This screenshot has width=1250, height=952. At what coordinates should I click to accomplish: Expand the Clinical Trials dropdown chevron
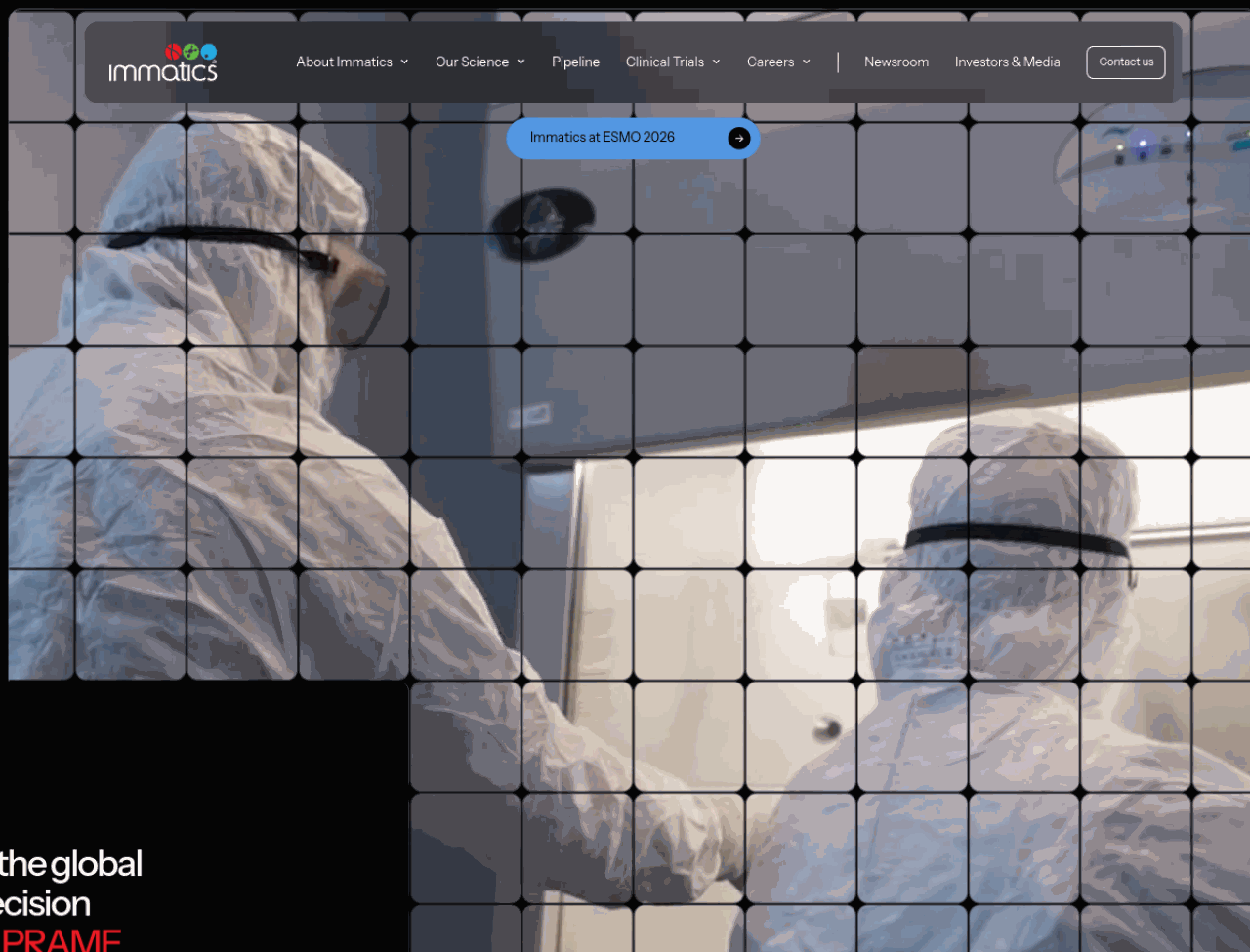716,62
